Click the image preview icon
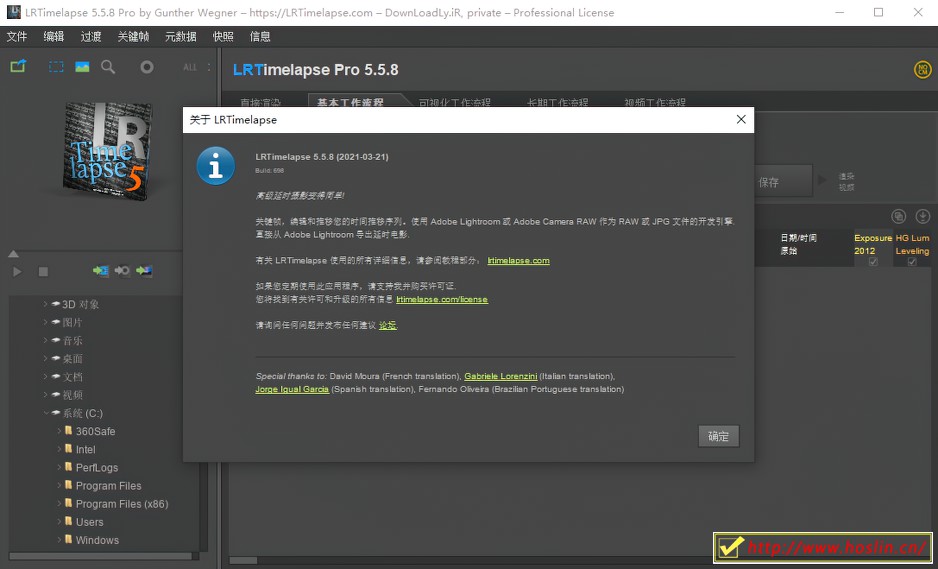The width and height of the screenshot is (938, 569). [x=82, y=67]
